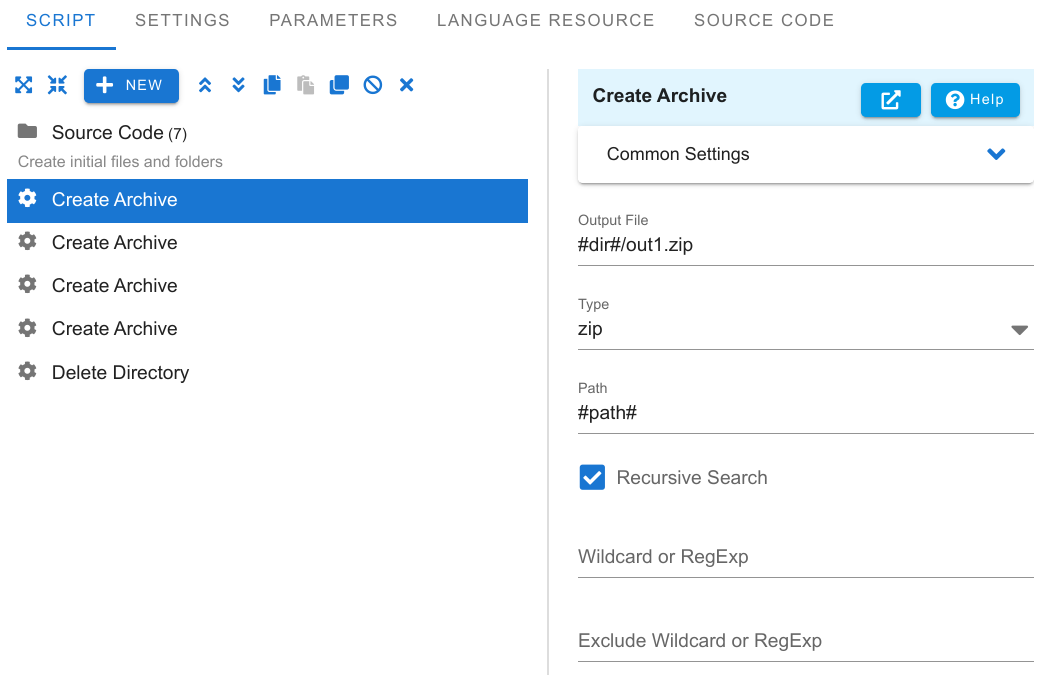The image size is (1038, 675).
Task: Delete selected step with X icon
Action: [x=406, y=85]
